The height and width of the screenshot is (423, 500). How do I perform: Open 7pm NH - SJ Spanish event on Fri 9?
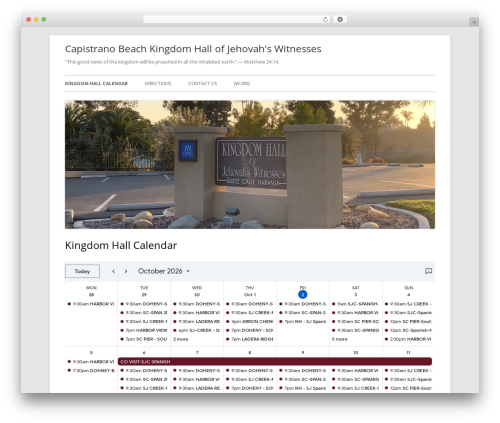(x=303, y=388)
